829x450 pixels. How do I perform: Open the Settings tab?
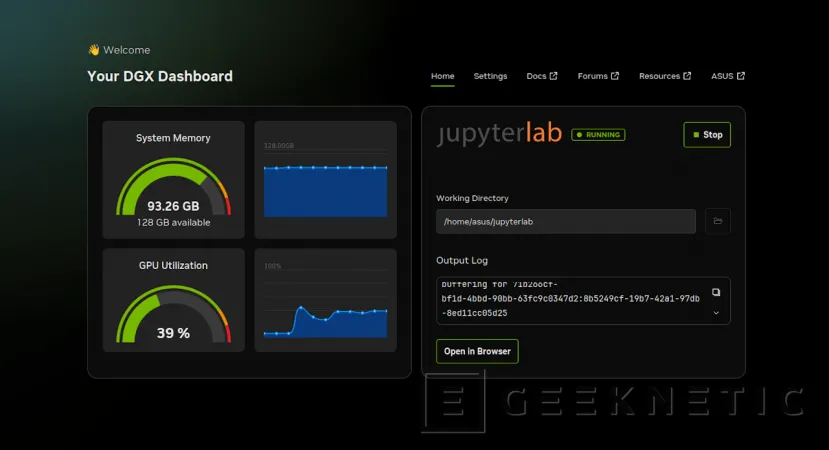[490, 76]
